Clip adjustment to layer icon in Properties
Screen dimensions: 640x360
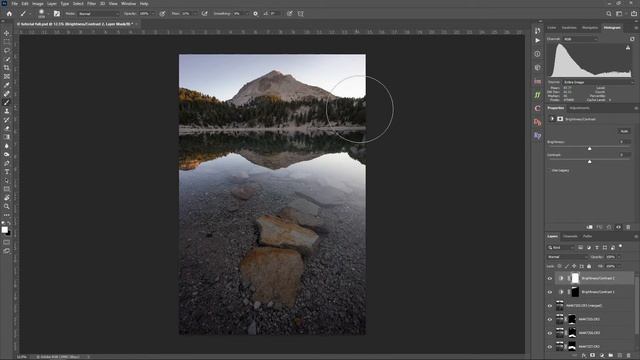[589, 227]
